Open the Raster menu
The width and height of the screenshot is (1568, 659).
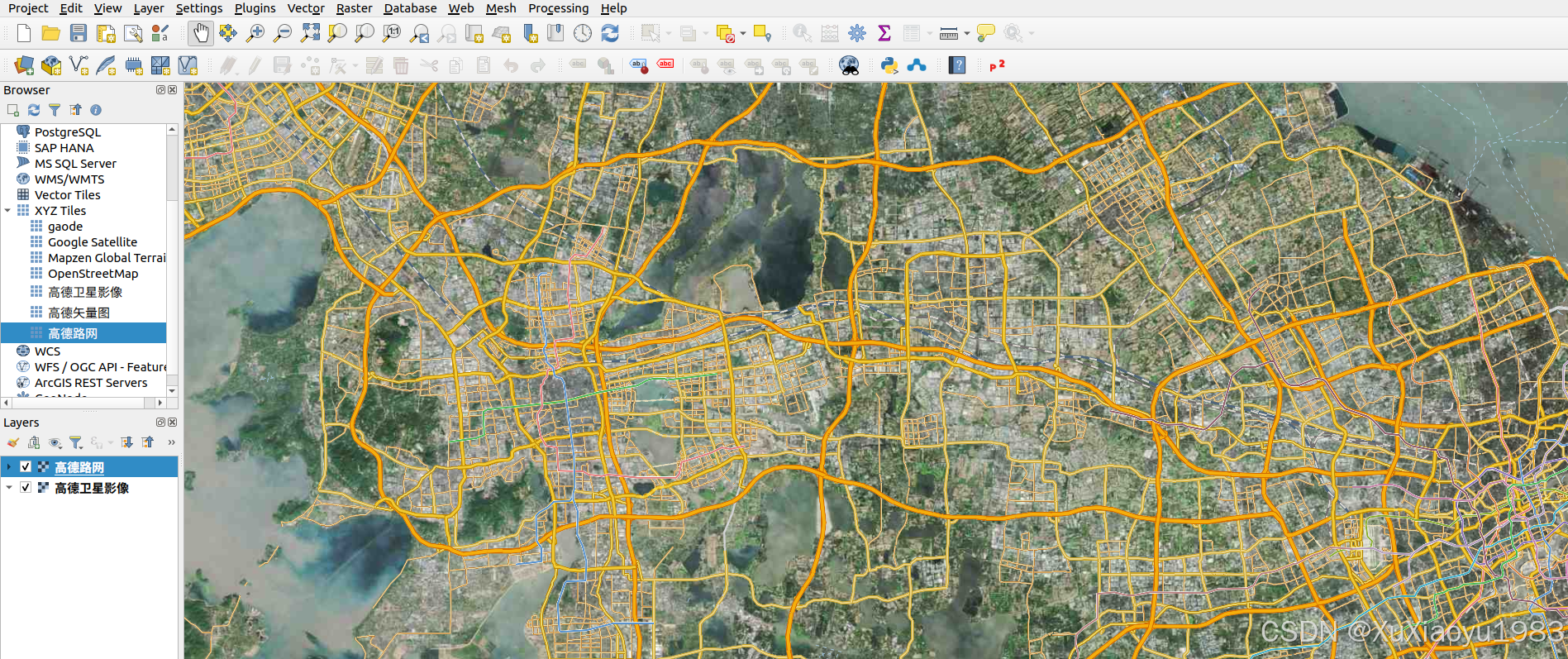click(354, 8)
